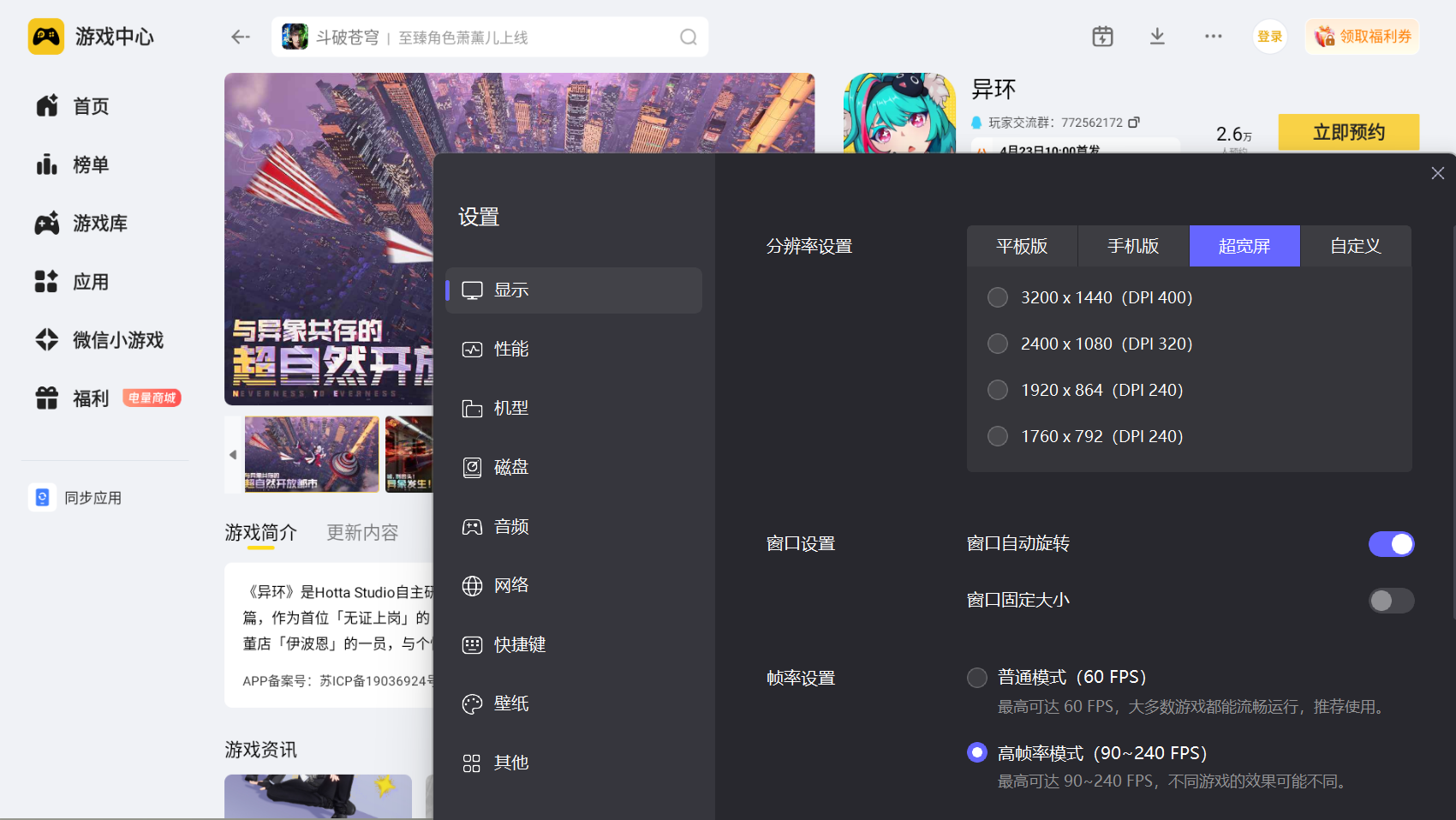The height and width of the screenshot is (820, 1456).
Task: Click the search field 斗破苍穹
Action: [x=489, y=37]
